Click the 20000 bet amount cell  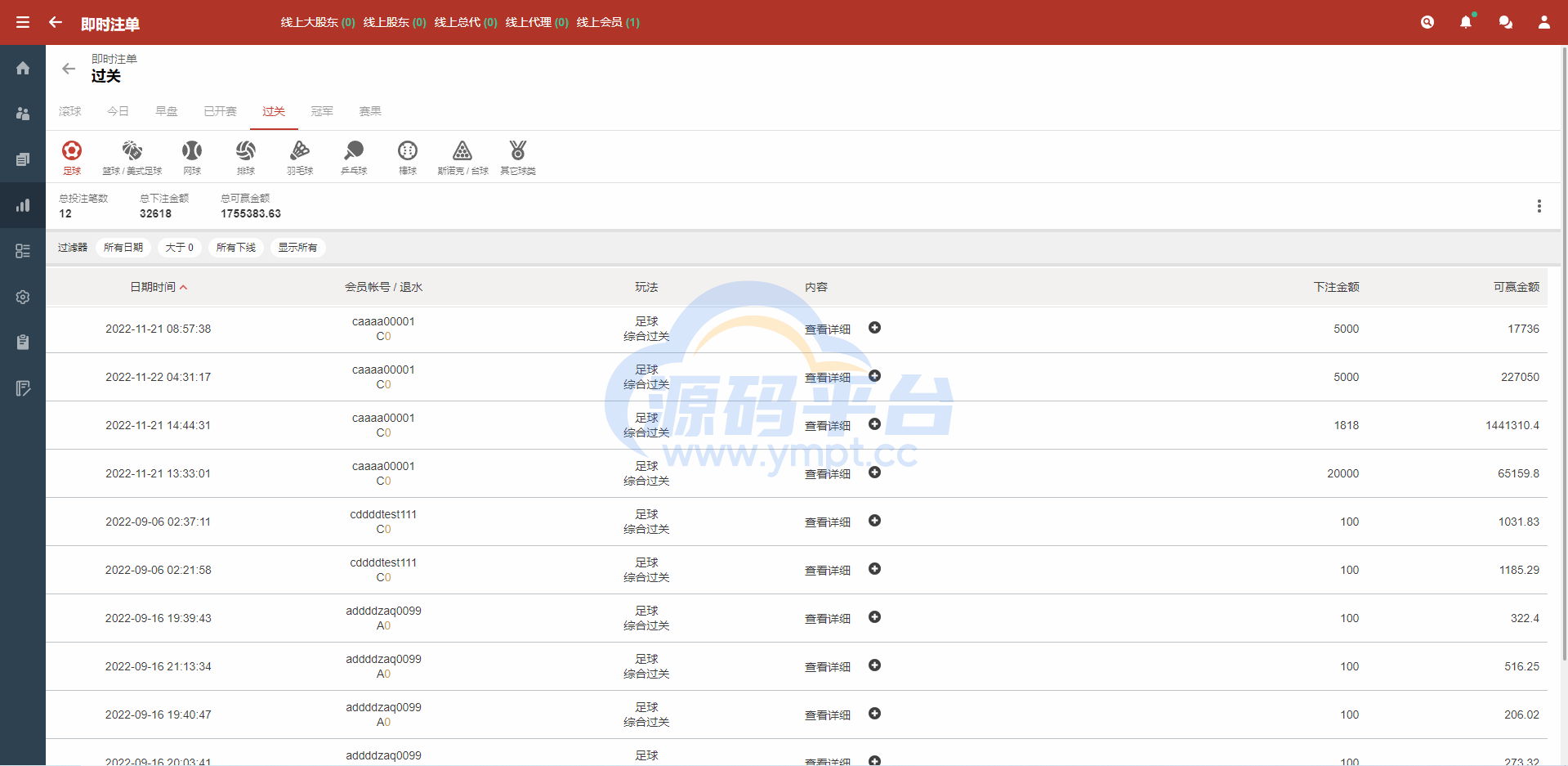click(x=1342, y=473)
